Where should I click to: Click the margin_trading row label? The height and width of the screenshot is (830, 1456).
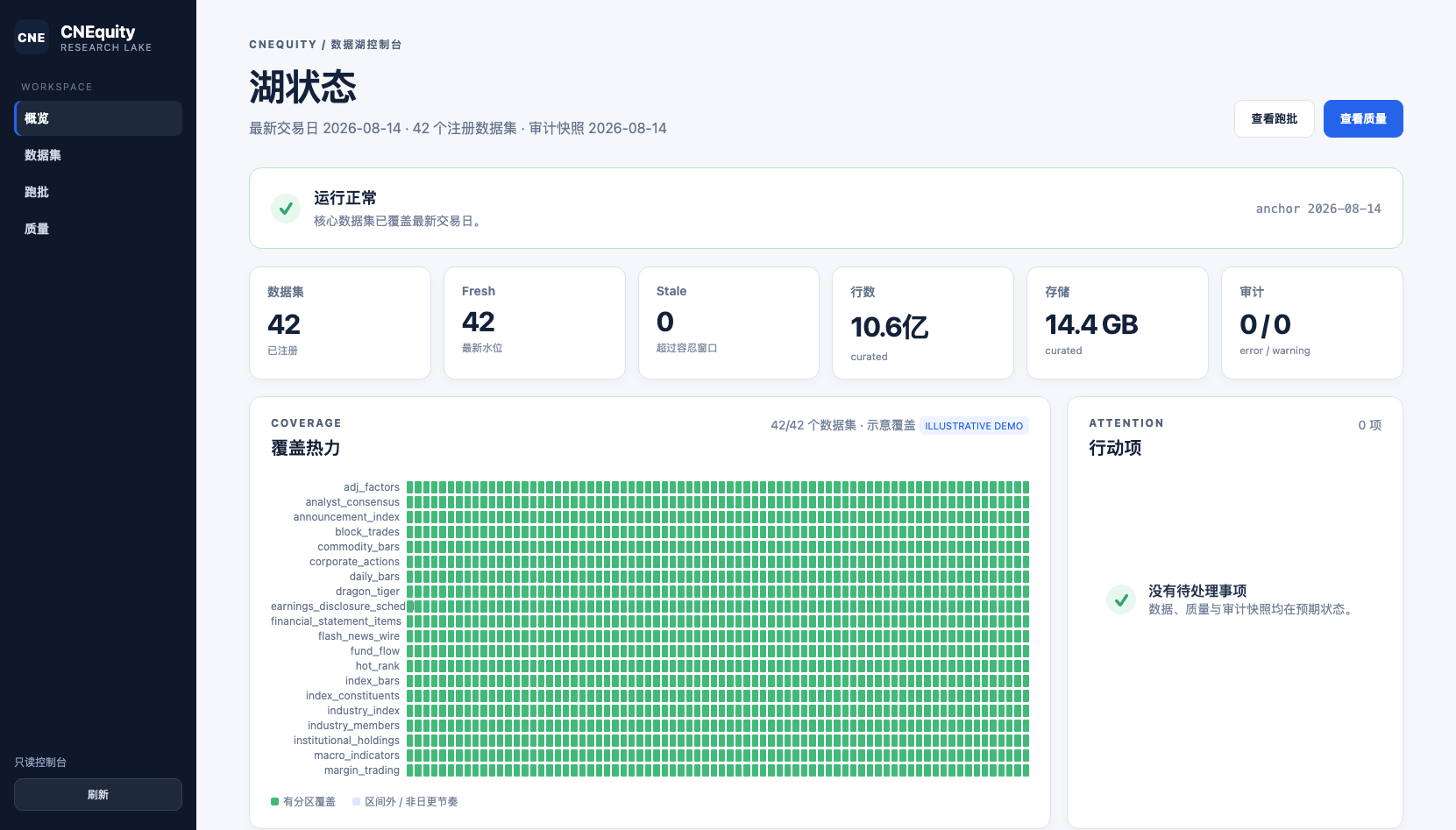[x=362, y=770]
